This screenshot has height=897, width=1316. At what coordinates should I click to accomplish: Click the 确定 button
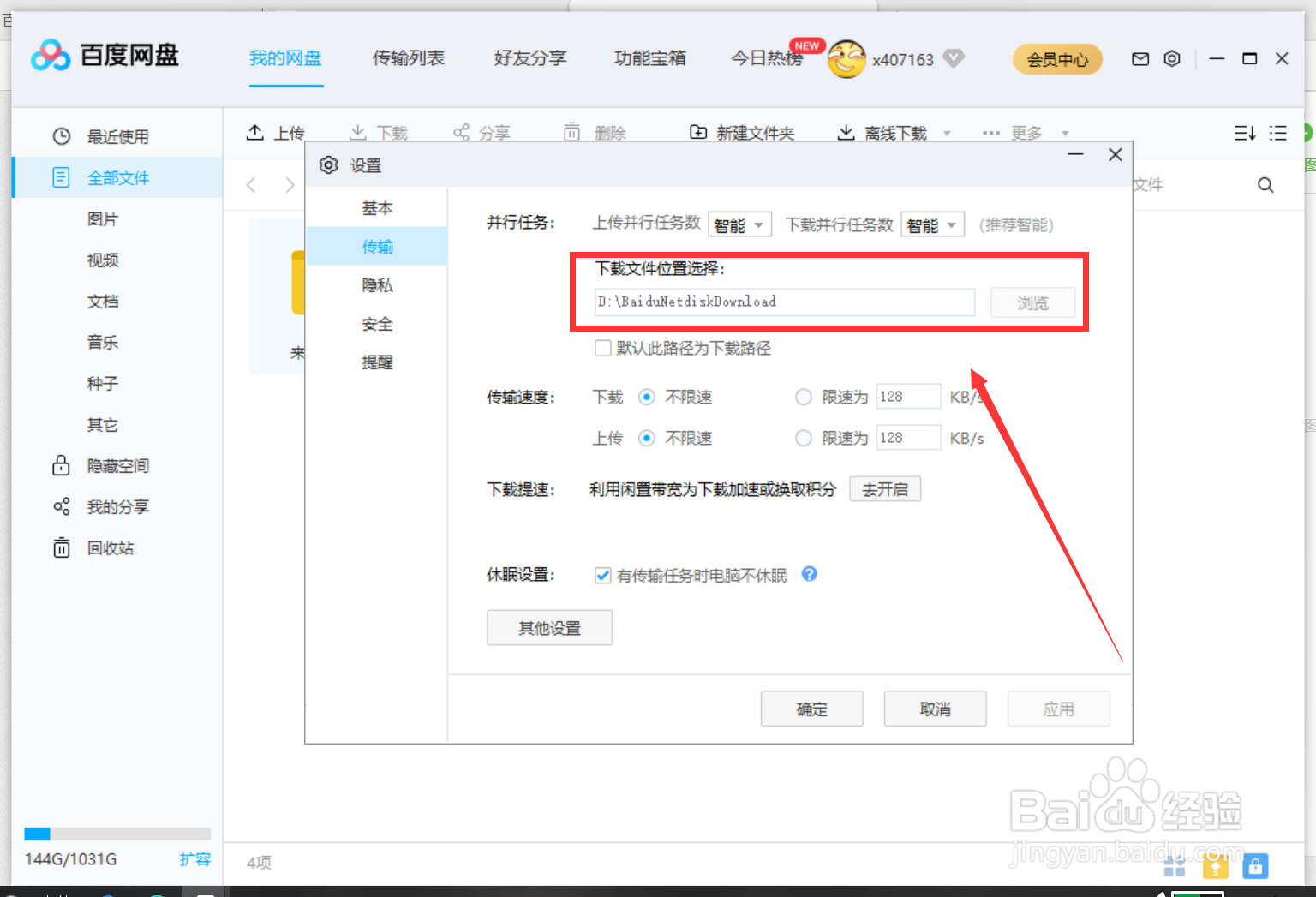tap(811, 709)
